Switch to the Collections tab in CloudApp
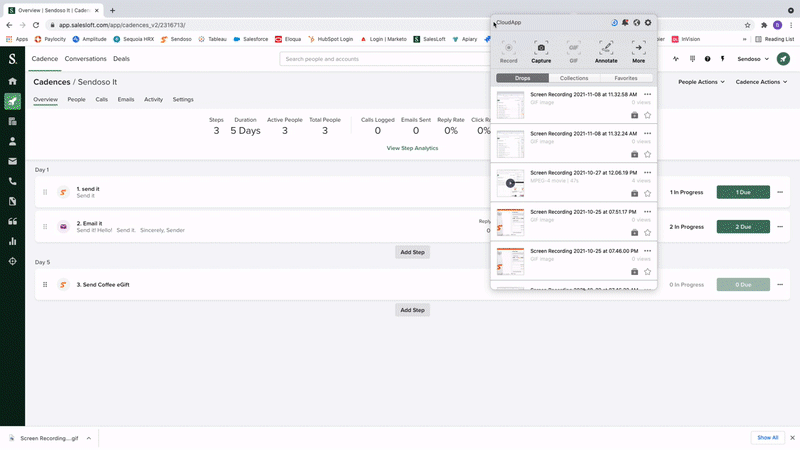Screen dimensions: 800x450 (x=574, y=78)
